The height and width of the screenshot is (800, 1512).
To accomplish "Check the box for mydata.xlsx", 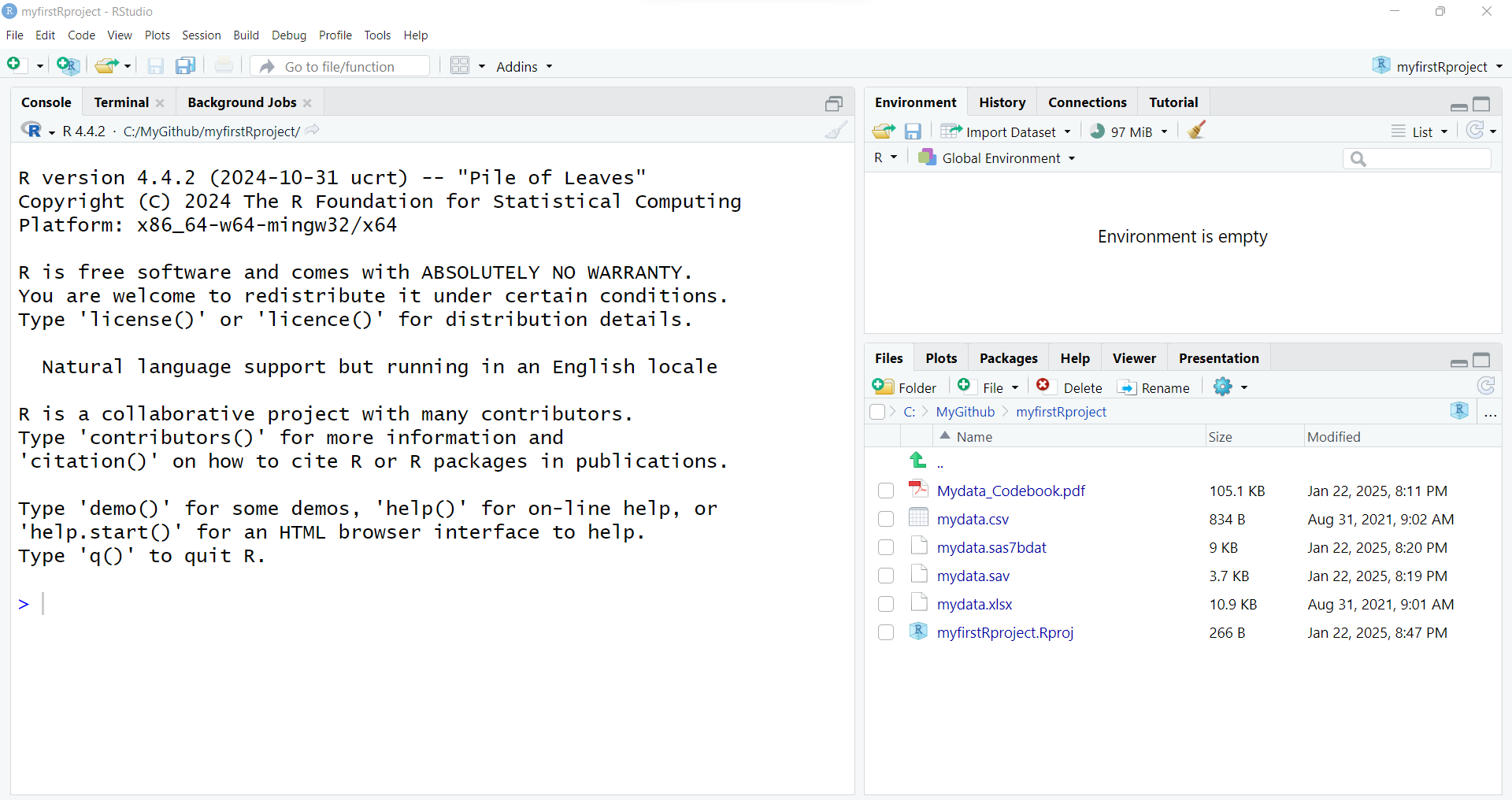I will (886, 604).
